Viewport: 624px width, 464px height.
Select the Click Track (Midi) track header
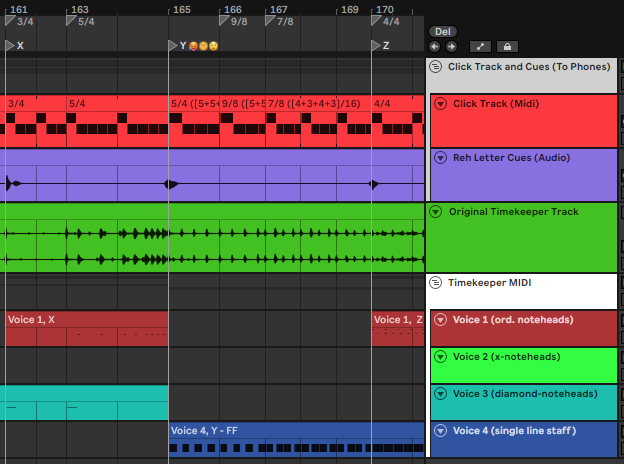pyautogui.click(x=524, y=121)
